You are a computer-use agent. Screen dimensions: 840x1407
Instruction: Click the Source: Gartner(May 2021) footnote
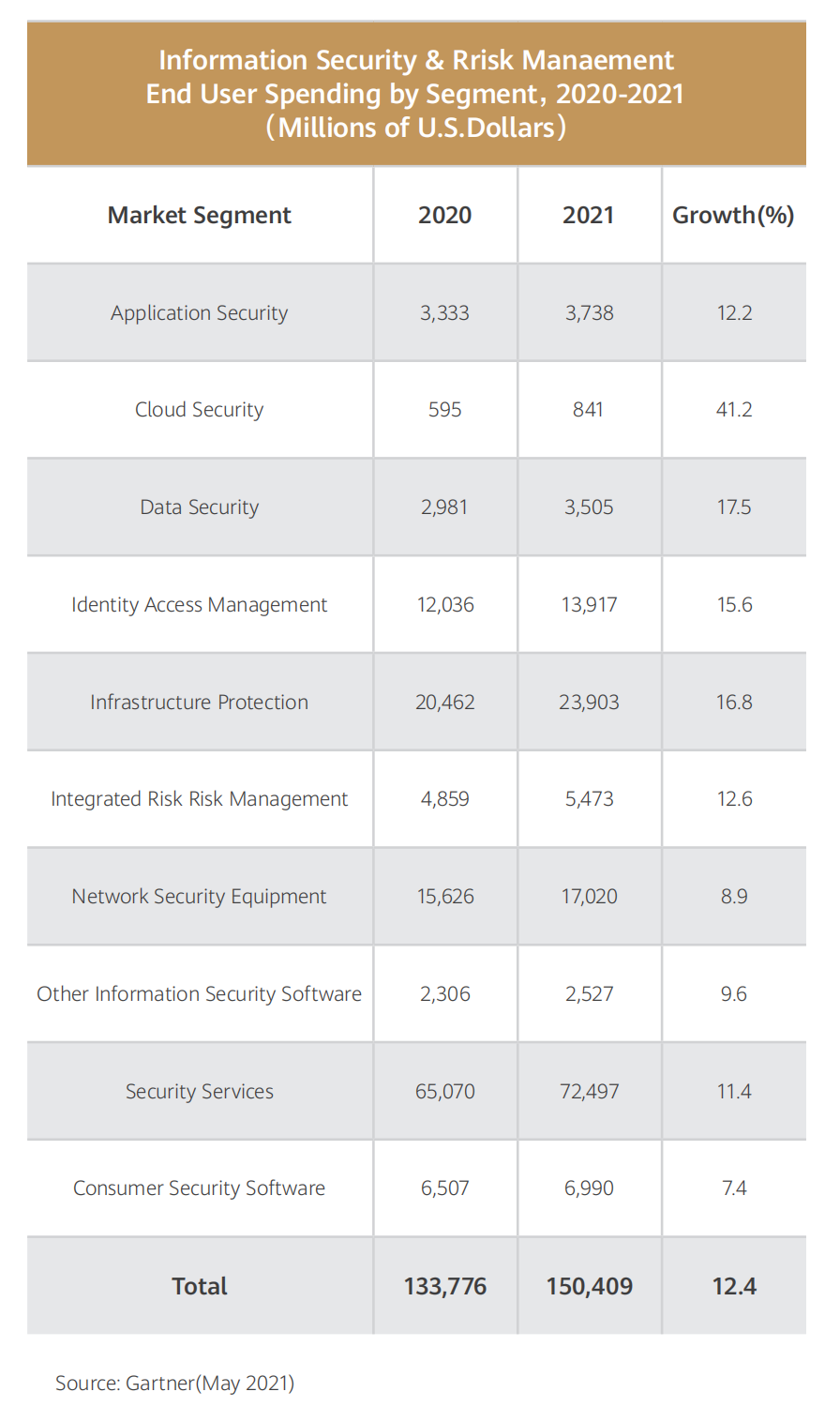pyautogui.click(x=175, y=1383)
